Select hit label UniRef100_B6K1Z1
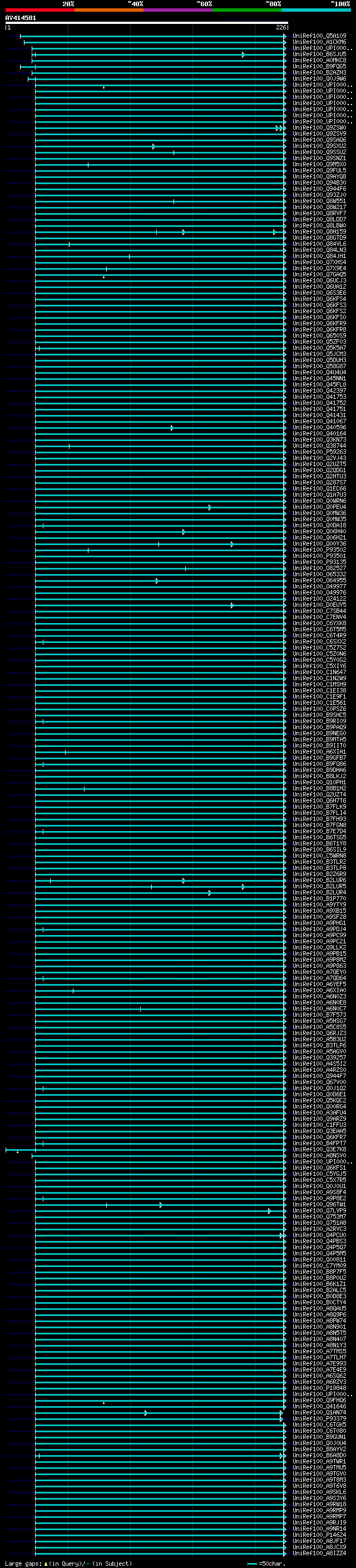 [319, 1284]
